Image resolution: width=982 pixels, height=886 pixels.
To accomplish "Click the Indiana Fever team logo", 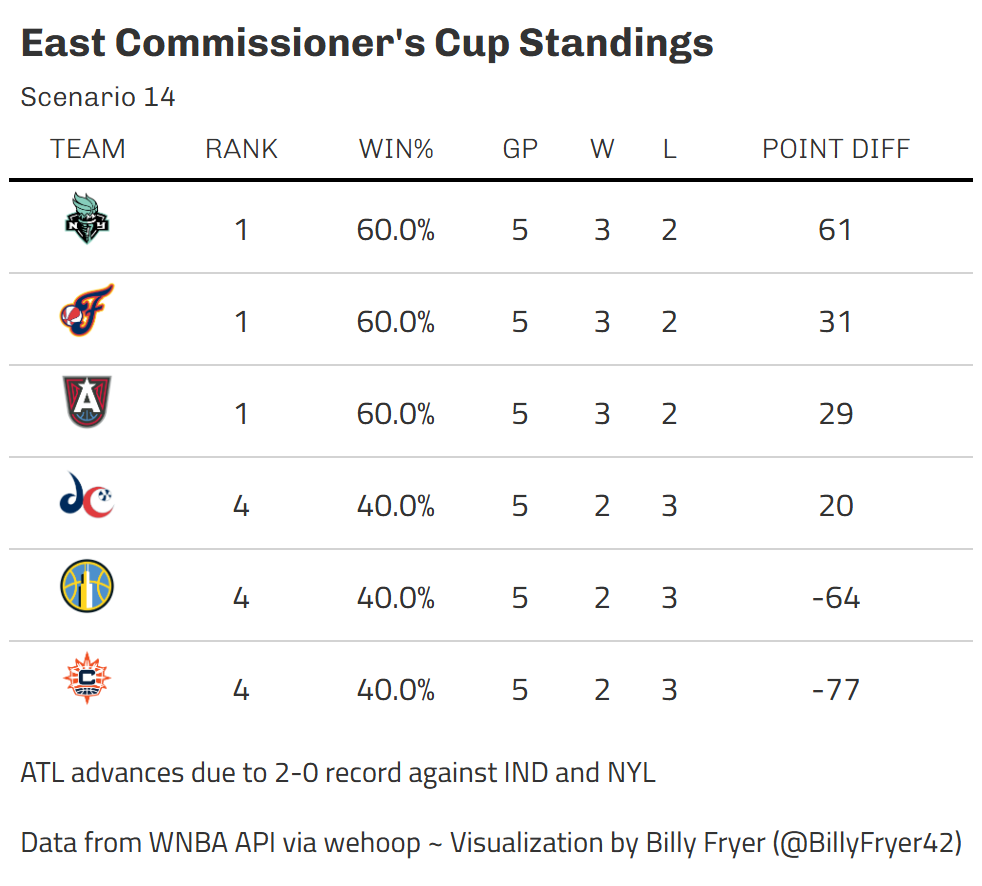I will pos(87,312).
